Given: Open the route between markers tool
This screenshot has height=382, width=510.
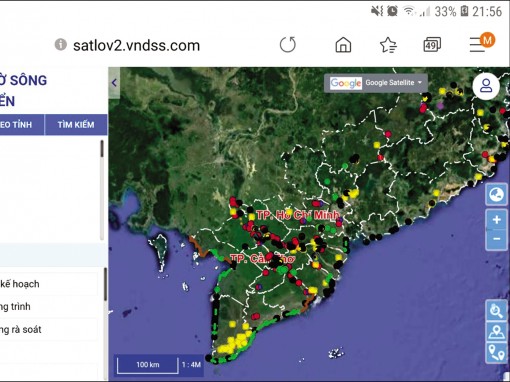Looking at the screenshot, I should point(496,353).
